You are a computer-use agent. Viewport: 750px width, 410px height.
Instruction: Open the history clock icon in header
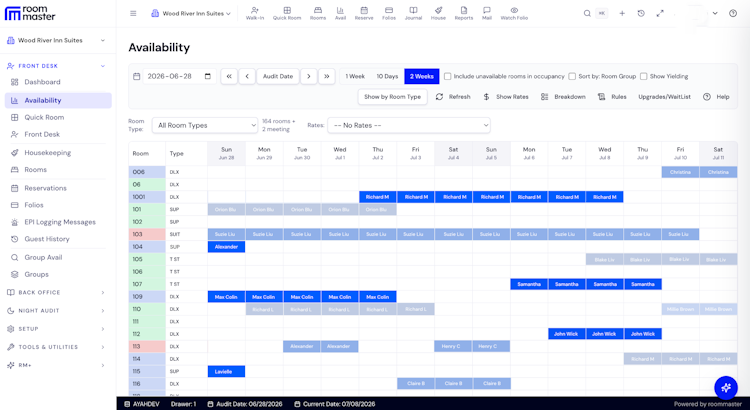(641, 13)
